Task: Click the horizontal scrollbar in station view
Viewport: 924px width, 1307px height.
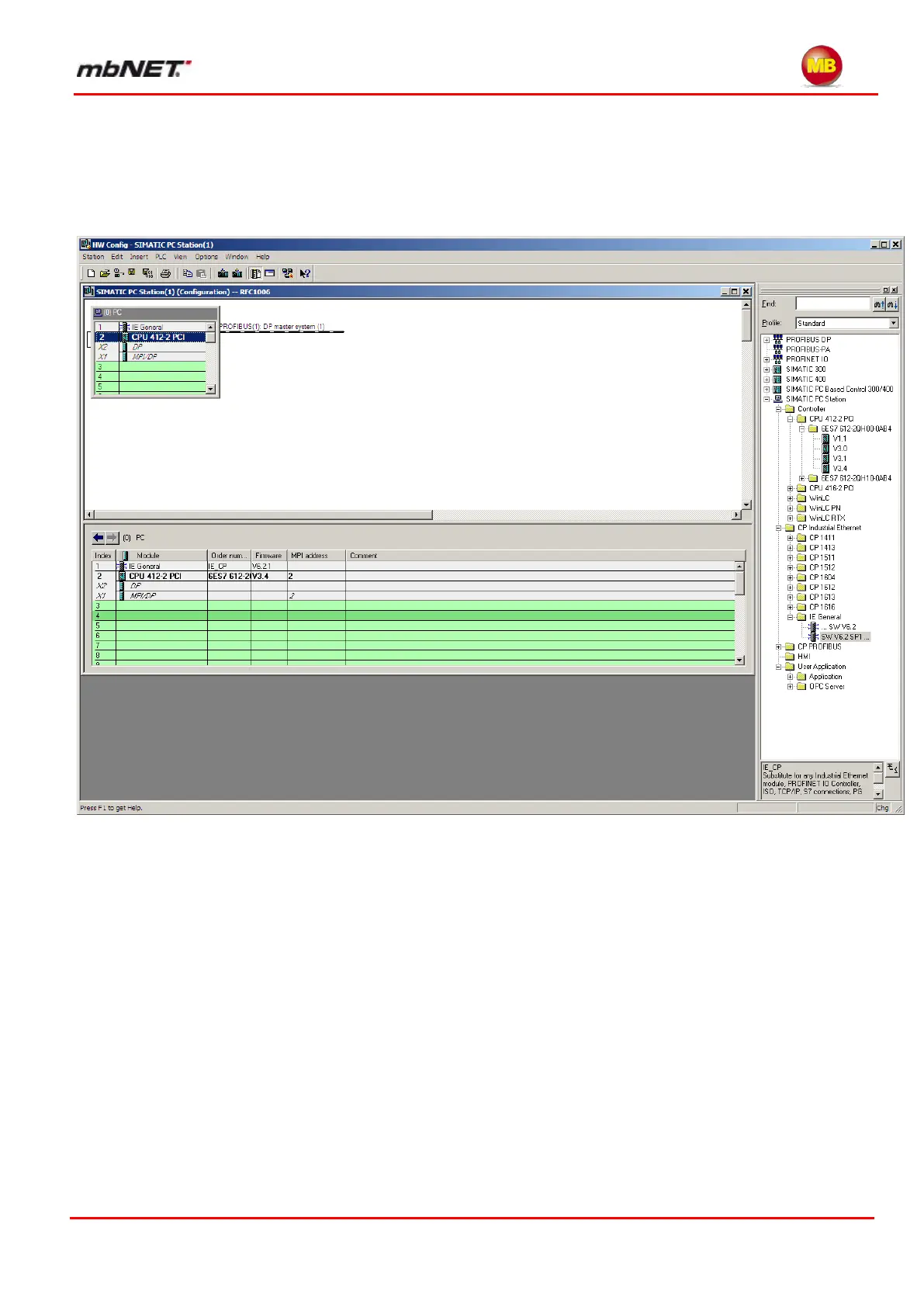Action: [263, 515]
